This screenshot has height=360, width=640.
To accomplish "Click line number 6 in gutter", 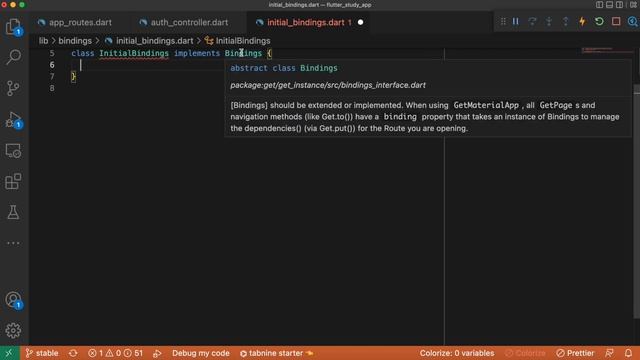I will [x=52, y=65].
